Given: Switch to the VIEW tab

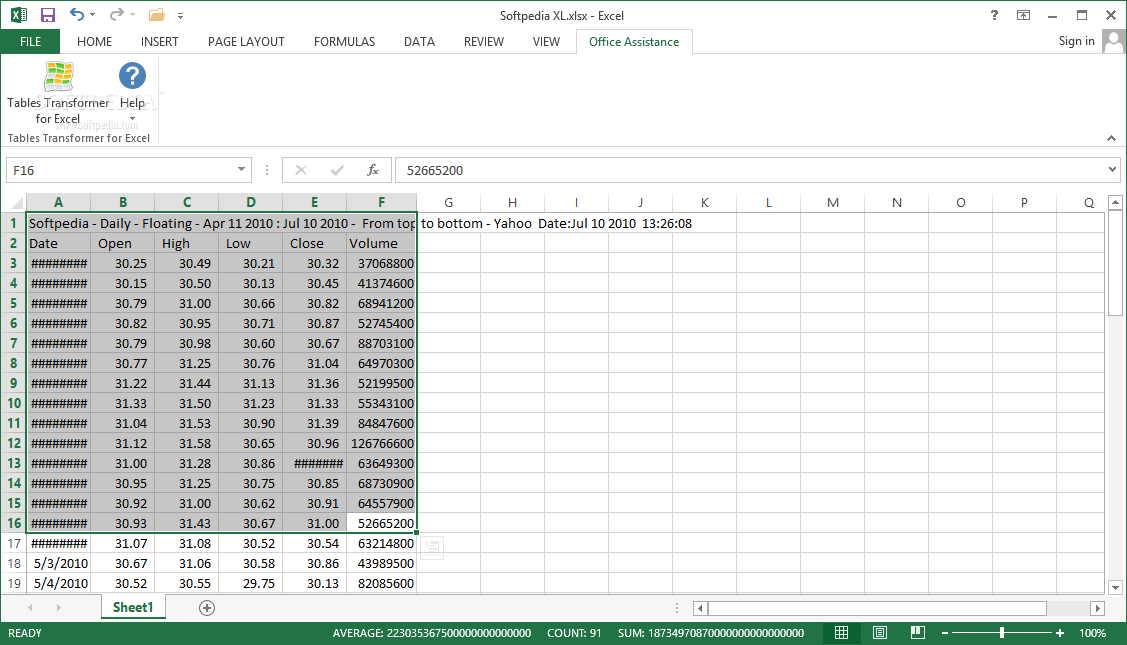Looking at the screenshot, I should tap(546, 42).
